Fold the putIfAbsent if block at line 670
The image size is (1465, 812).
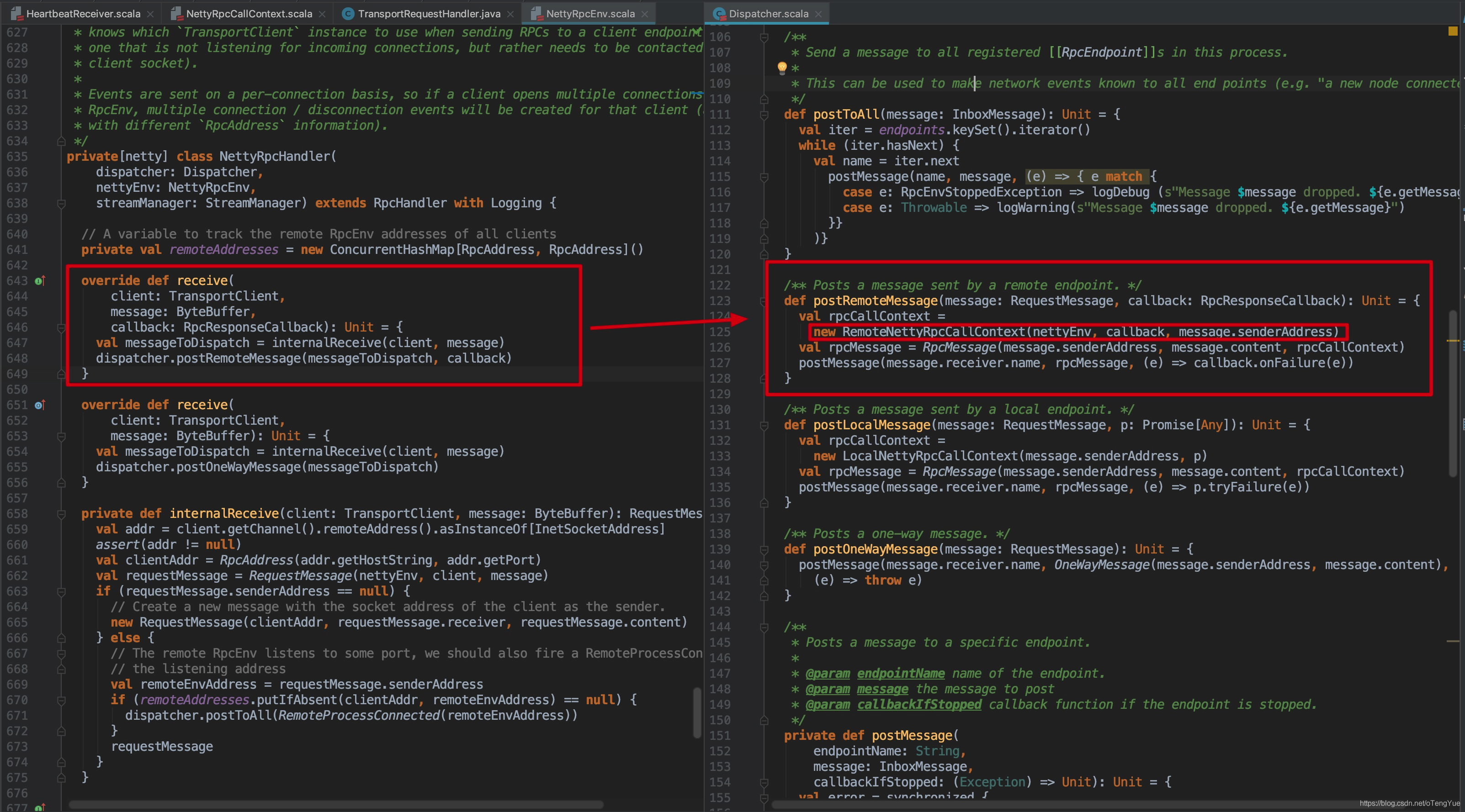click(61, 700)
